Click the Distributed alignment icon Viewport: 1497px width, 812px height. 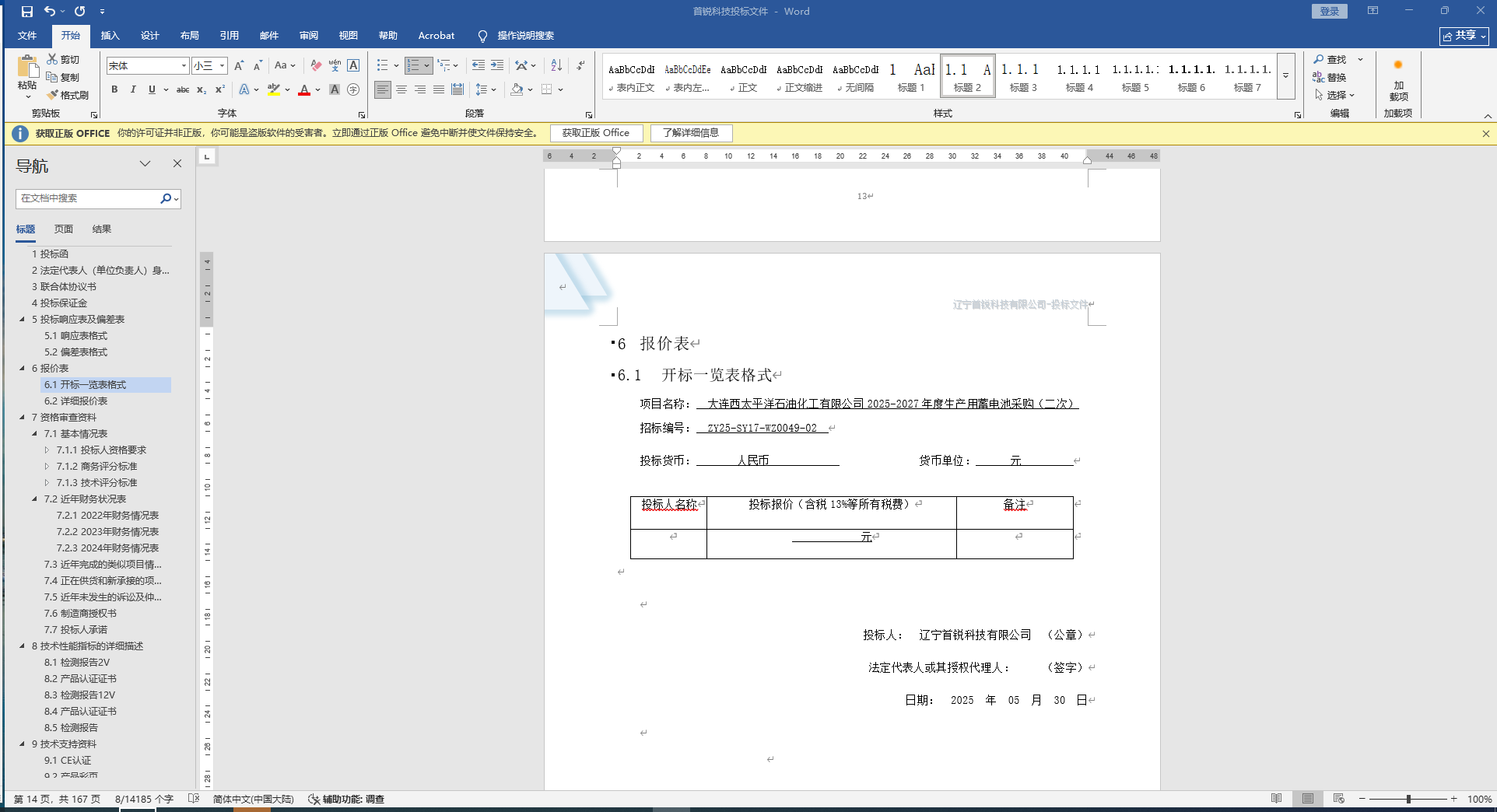coord(458,89)
